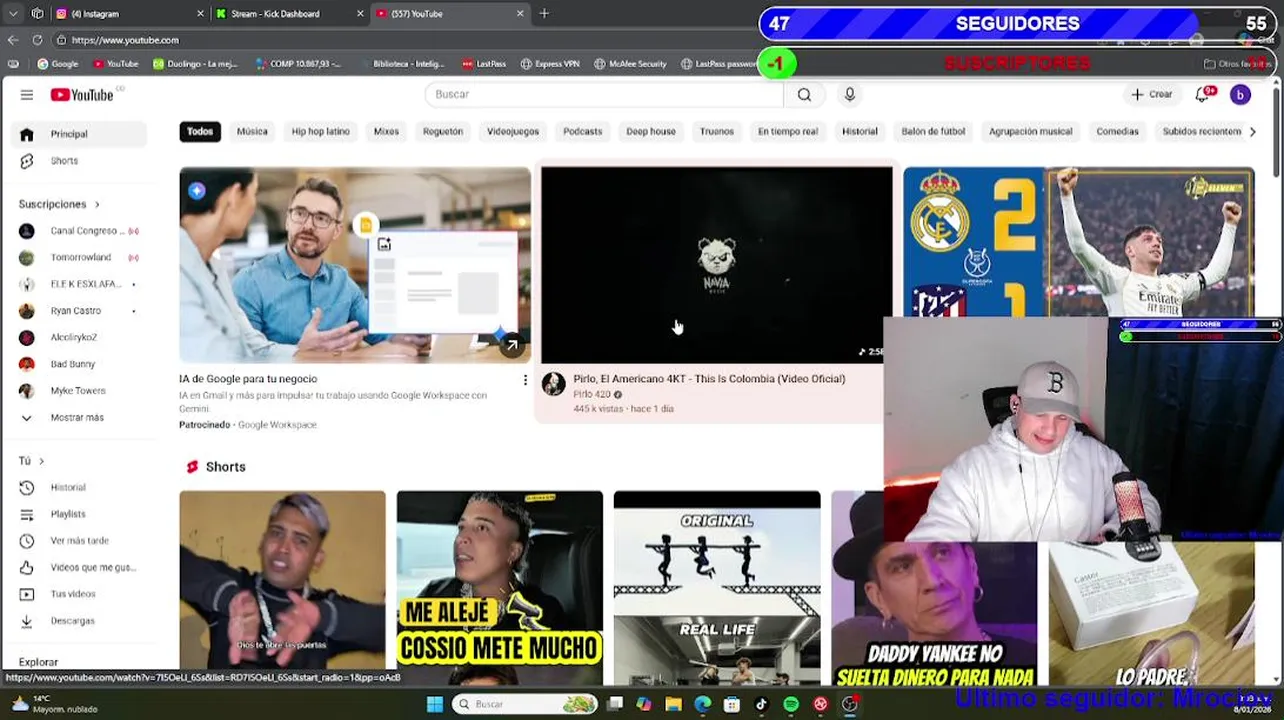The height and width of the screenshot is (720, 1284).
Task: Open Ver más tarde in the sidebar
Action: [80, 541]
